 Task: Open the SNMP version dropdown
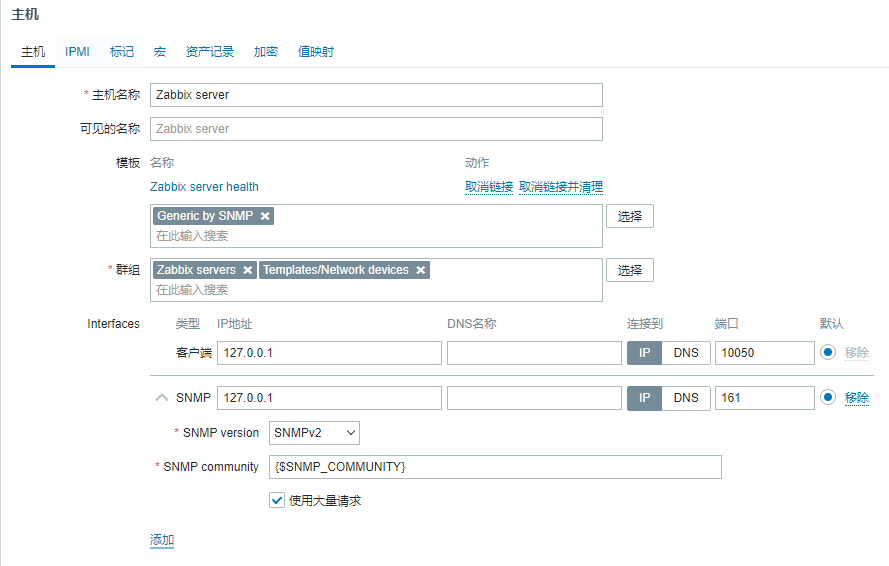click(x=314, y=433)
